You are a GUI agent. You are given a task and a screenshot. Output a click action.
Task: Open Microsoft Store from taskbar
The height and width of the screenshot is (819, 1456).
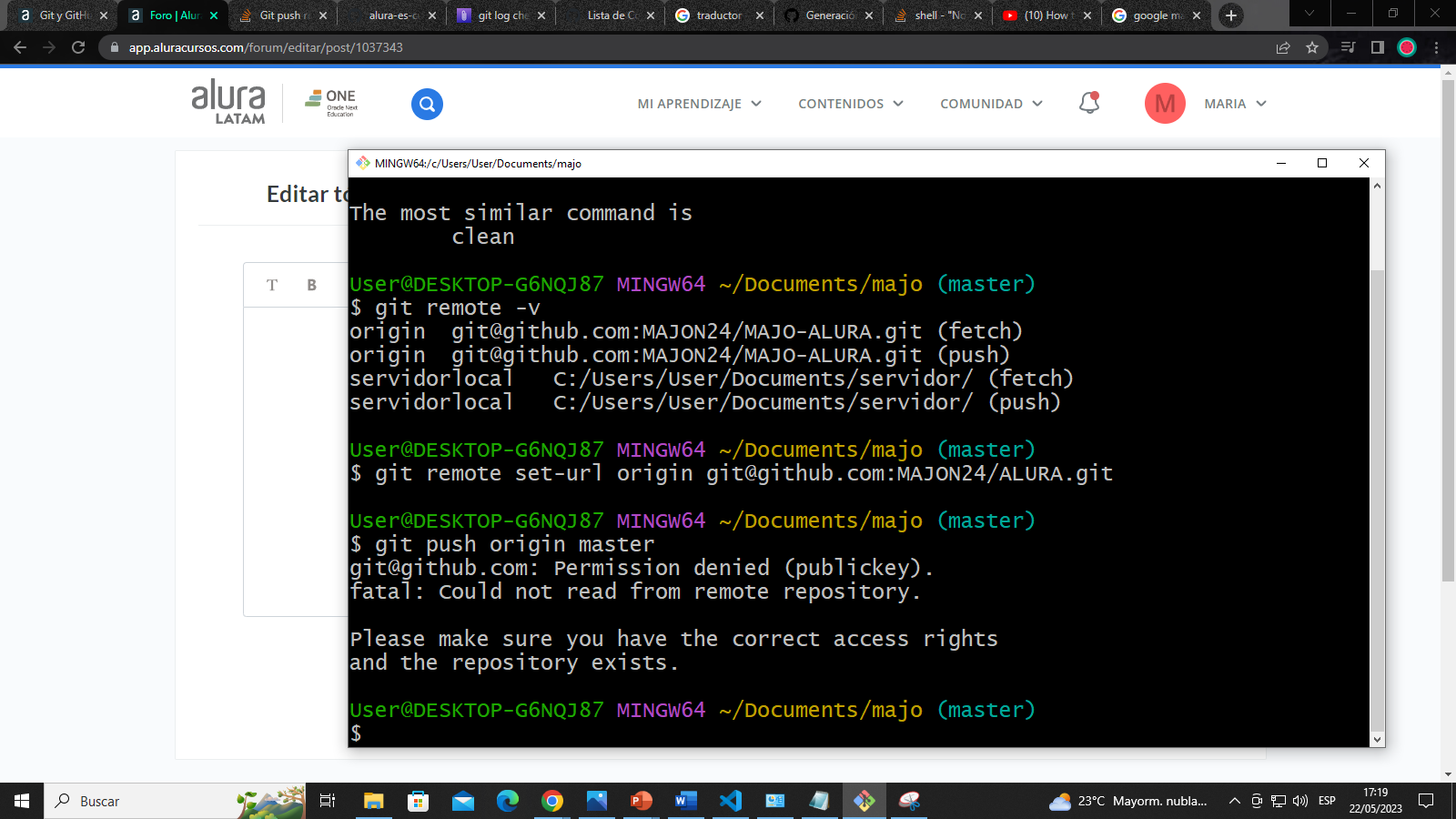pos(418,801)
